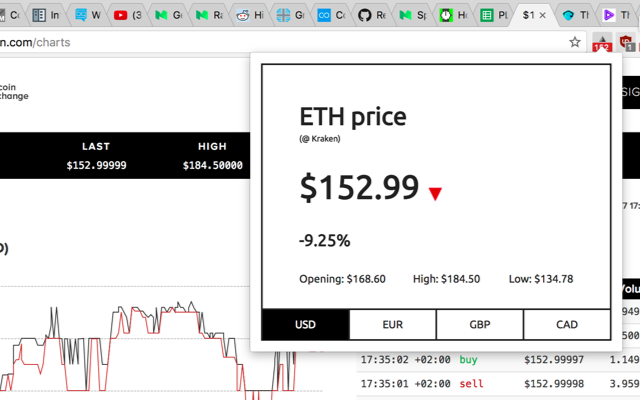Switch price currency to GBP
The width and height of the screenshot is (640, 400).
coord(479,324)
